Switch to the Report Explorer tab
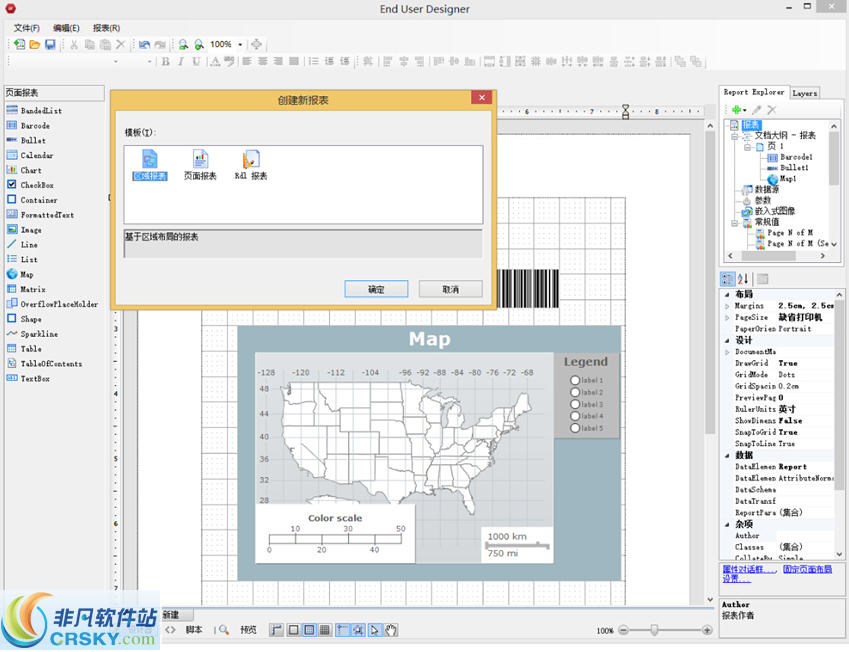The image size is (849, 652). point(754,92)
